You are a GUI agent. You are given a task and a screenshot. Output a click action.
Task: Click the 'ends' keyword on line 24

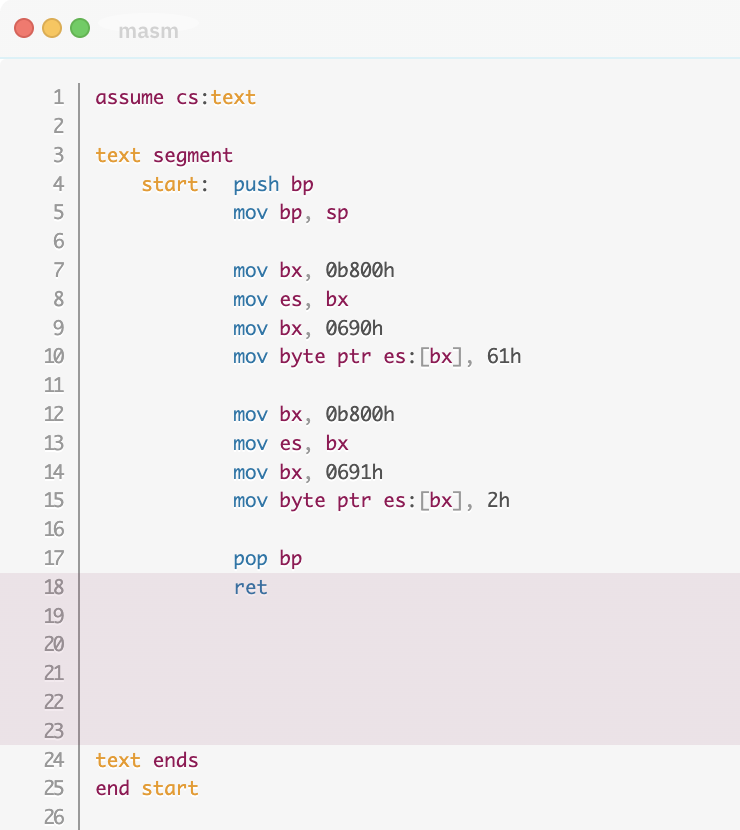[175, 760]
